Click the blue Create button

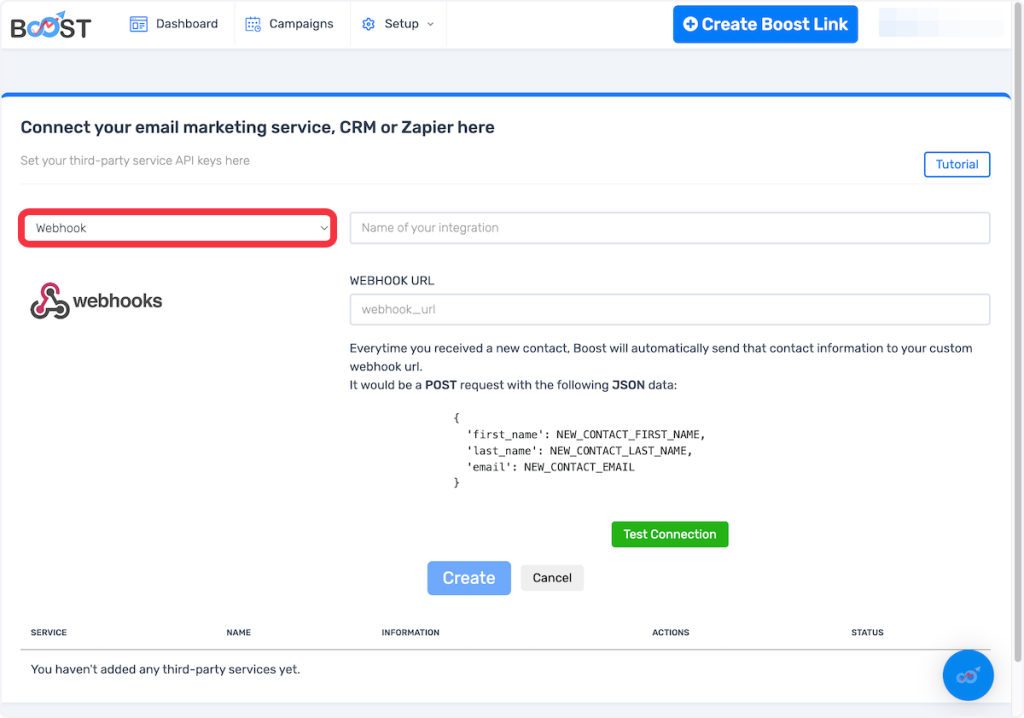(x=468, y=578)
